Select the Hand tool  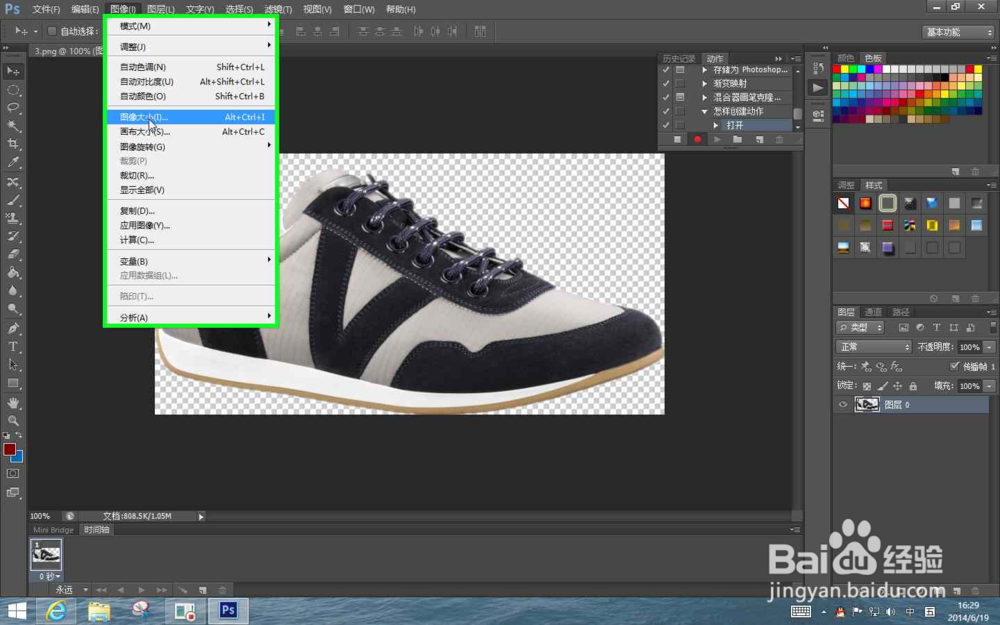pos(13,402)
